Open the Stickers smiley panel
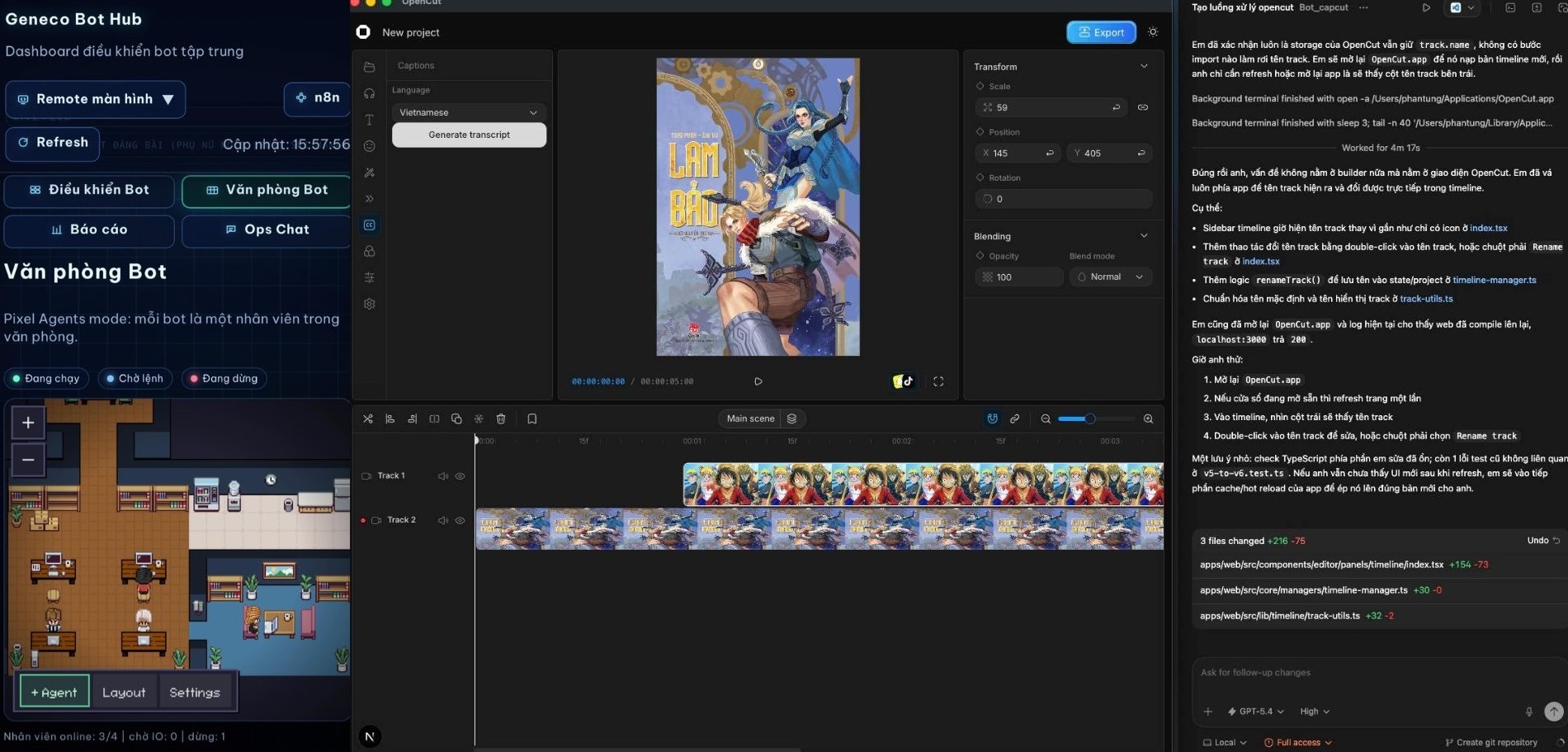1568x752 pixels. pos(369,146)
